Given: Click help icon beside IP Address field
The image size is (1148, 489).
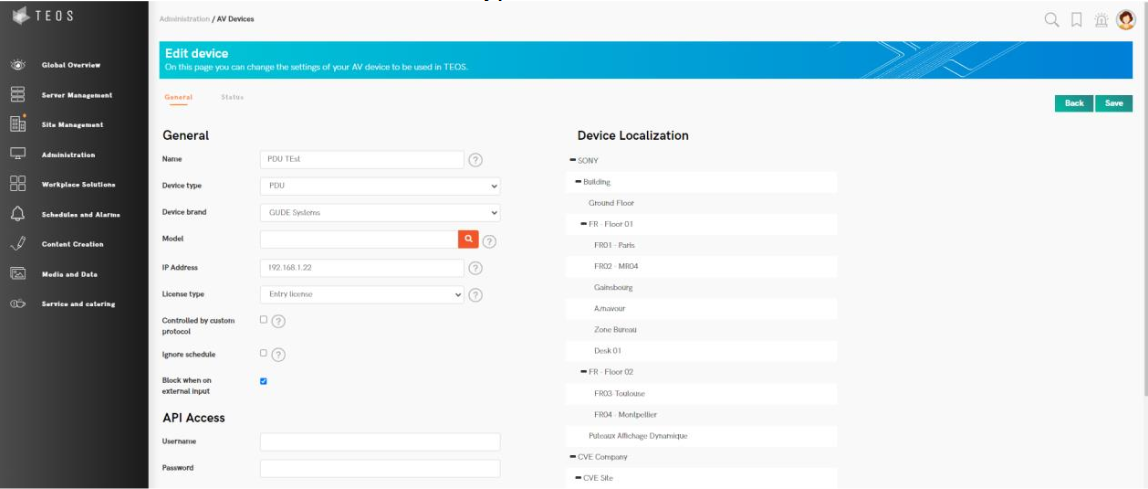Looking at the screenshot, I should [x=476, y=268].
